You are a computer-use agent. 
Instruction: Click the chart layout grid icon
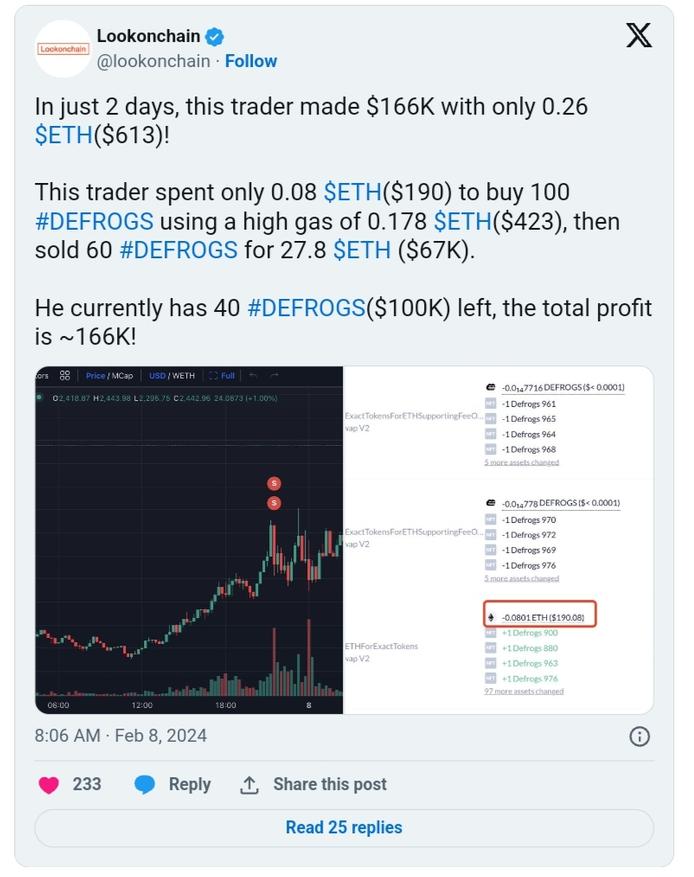(x=65, y=376)
